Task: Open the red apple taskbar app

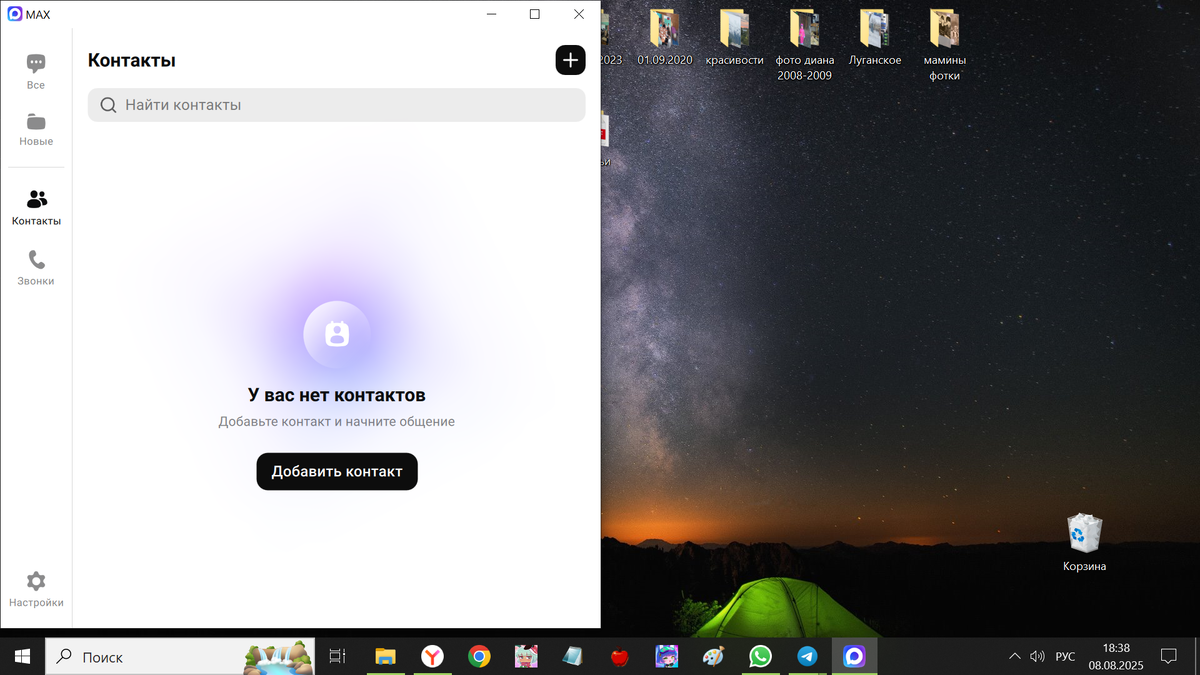Action: tap(619, 657)
